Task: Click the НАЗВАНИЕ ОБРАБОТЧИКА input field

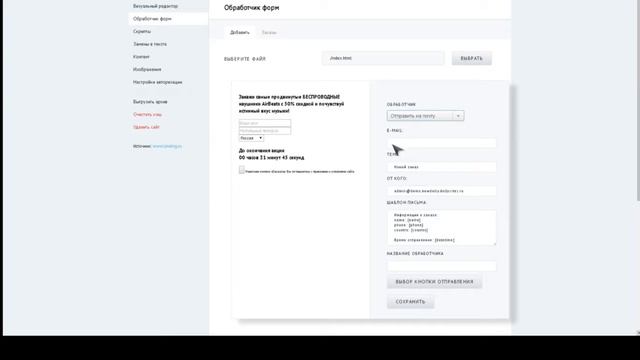Action: [442, 266]
